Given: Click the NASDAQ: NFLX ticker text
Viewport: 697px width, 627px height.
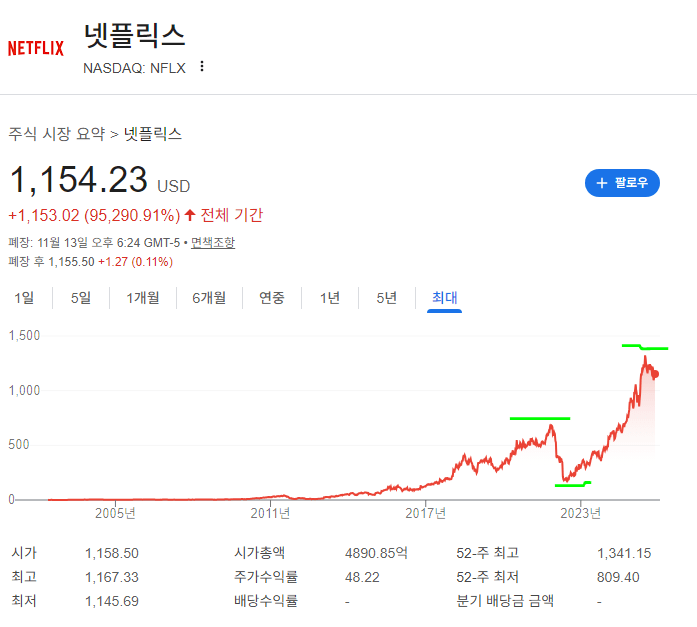Looking at the screenshot, I should pyautogui.click(x=134, y=68).
